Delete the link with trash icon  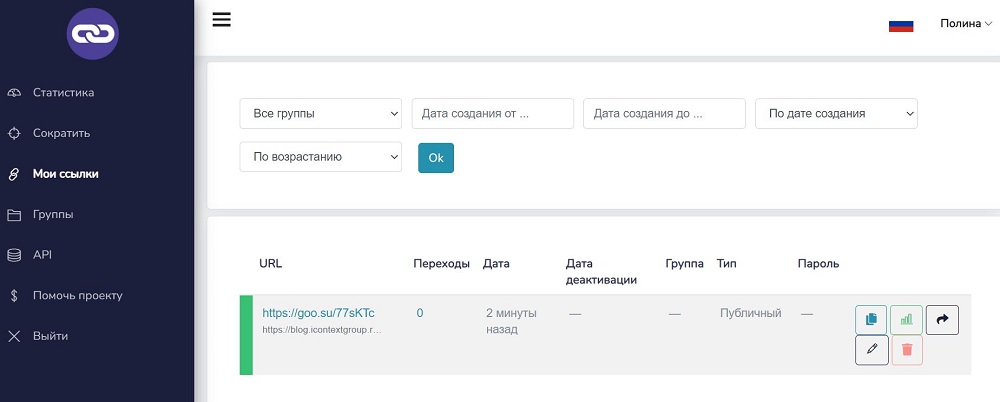(x=907, y=350)
